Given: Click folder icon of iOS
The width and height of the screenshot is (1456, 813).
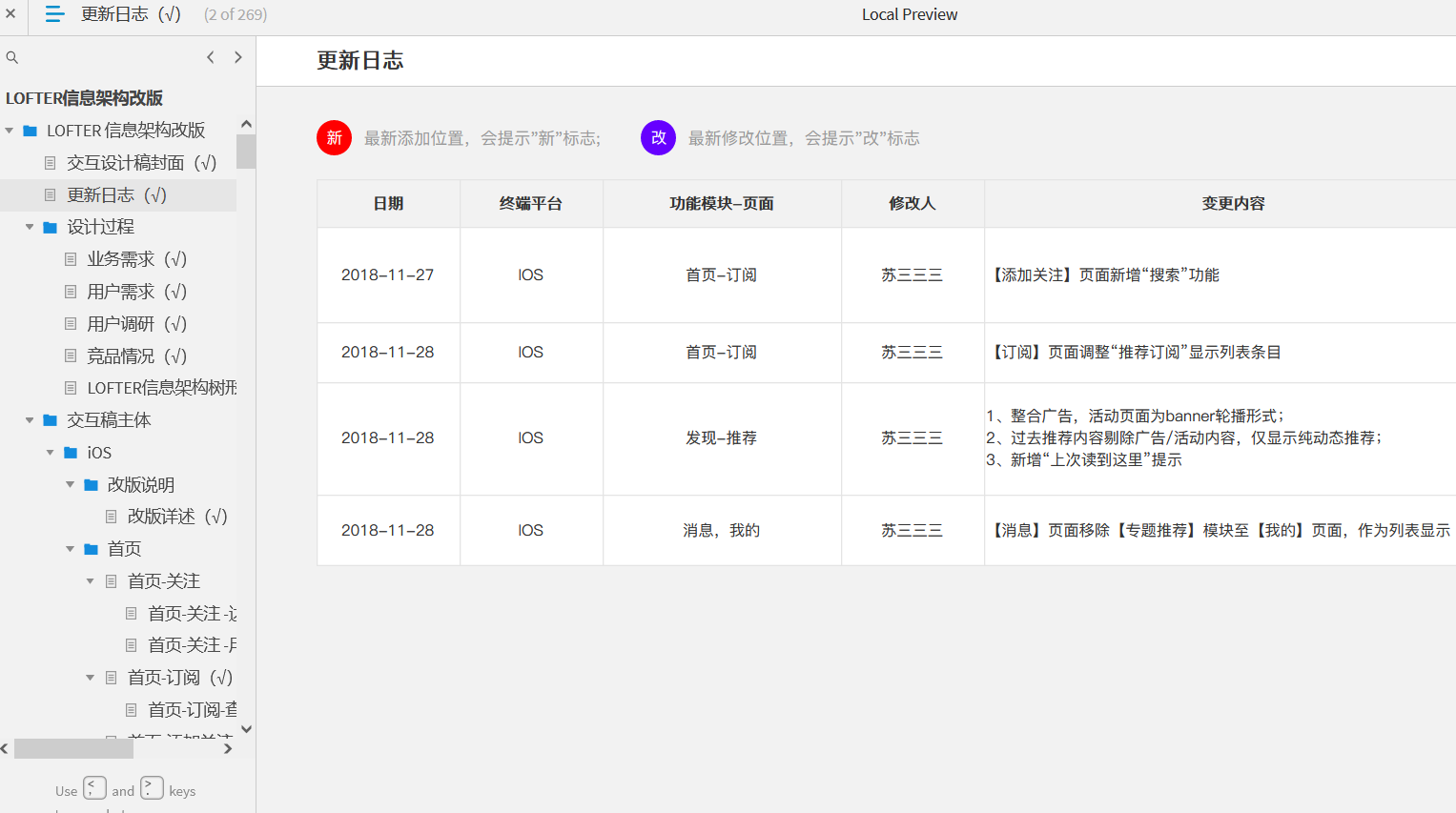Looking at the screenshot, I should click(71, 453).
